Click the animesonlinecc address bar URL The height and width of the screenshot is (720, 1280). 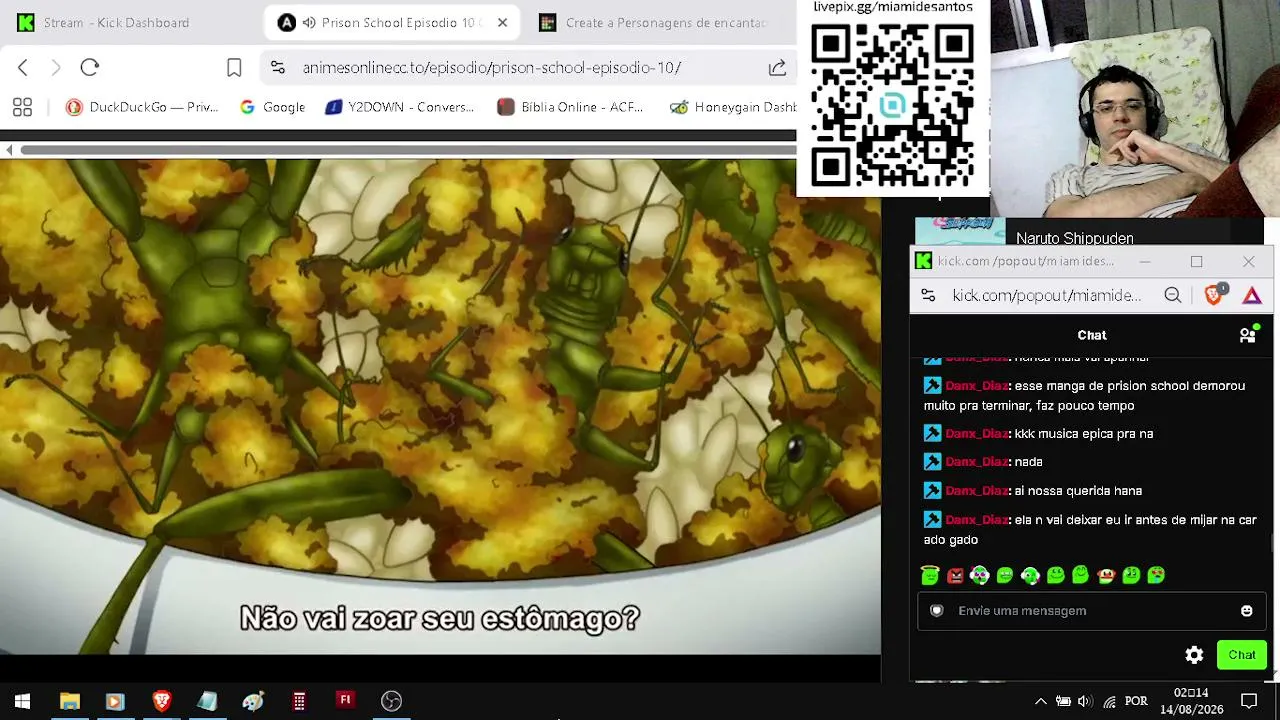[x=492, y=67]
